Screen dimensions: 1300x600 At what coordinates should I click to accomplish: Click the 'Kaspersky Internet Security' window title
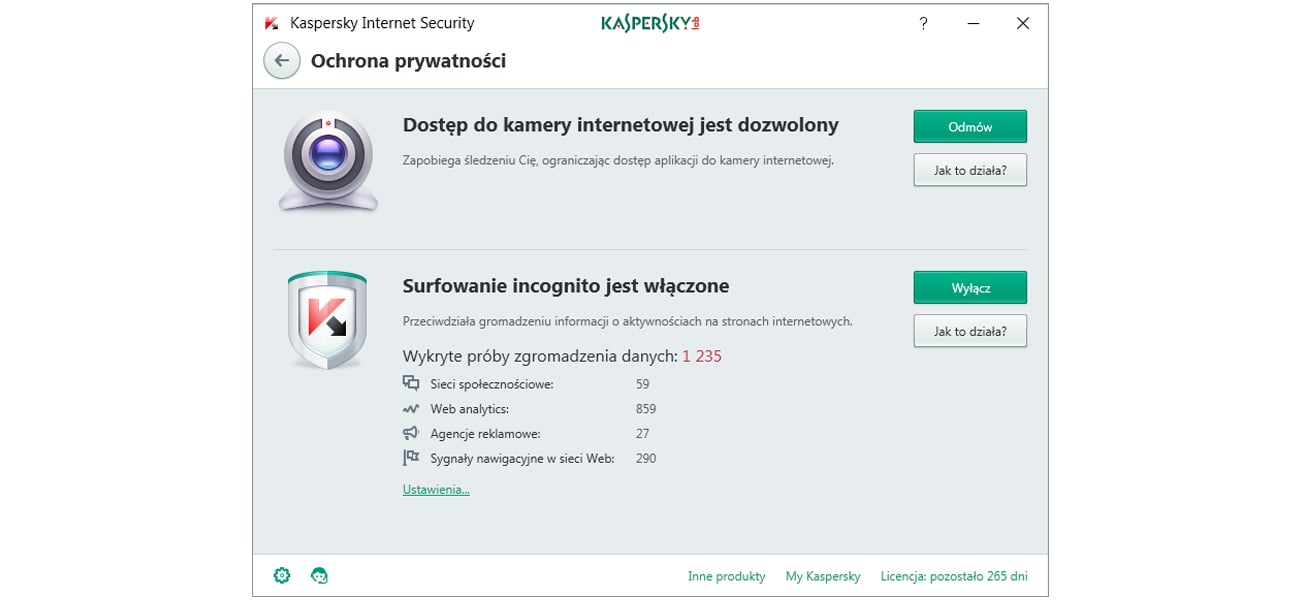click(382, 23)
